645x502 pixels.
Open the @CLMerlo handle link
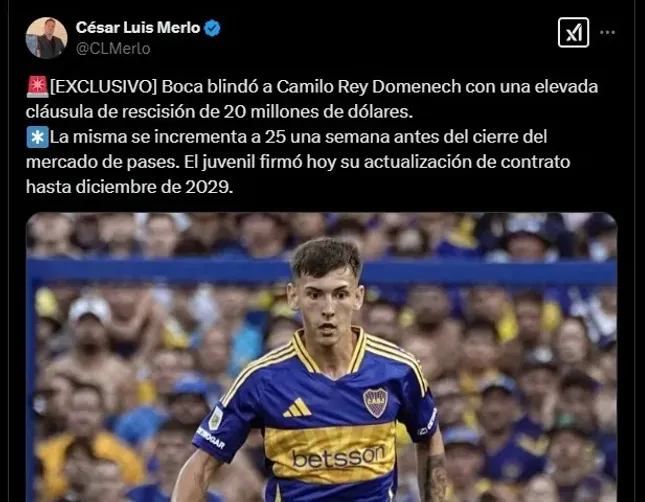tap(113, 49)
